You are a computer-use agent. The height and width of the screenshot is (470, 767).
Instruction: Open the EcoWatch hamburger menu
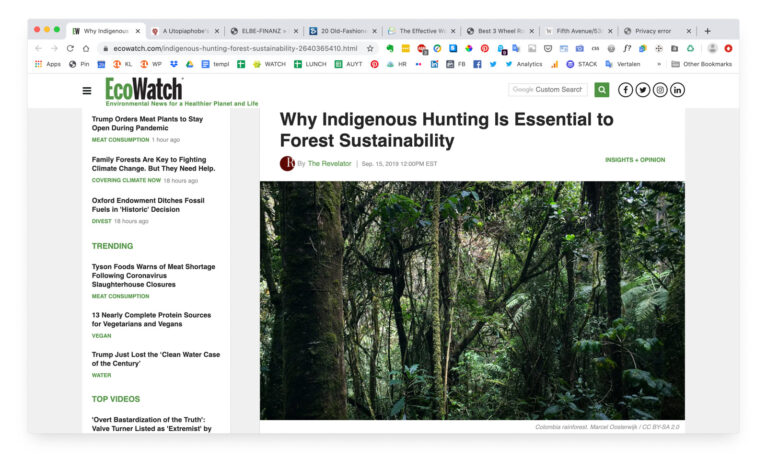tap(87, 90)
